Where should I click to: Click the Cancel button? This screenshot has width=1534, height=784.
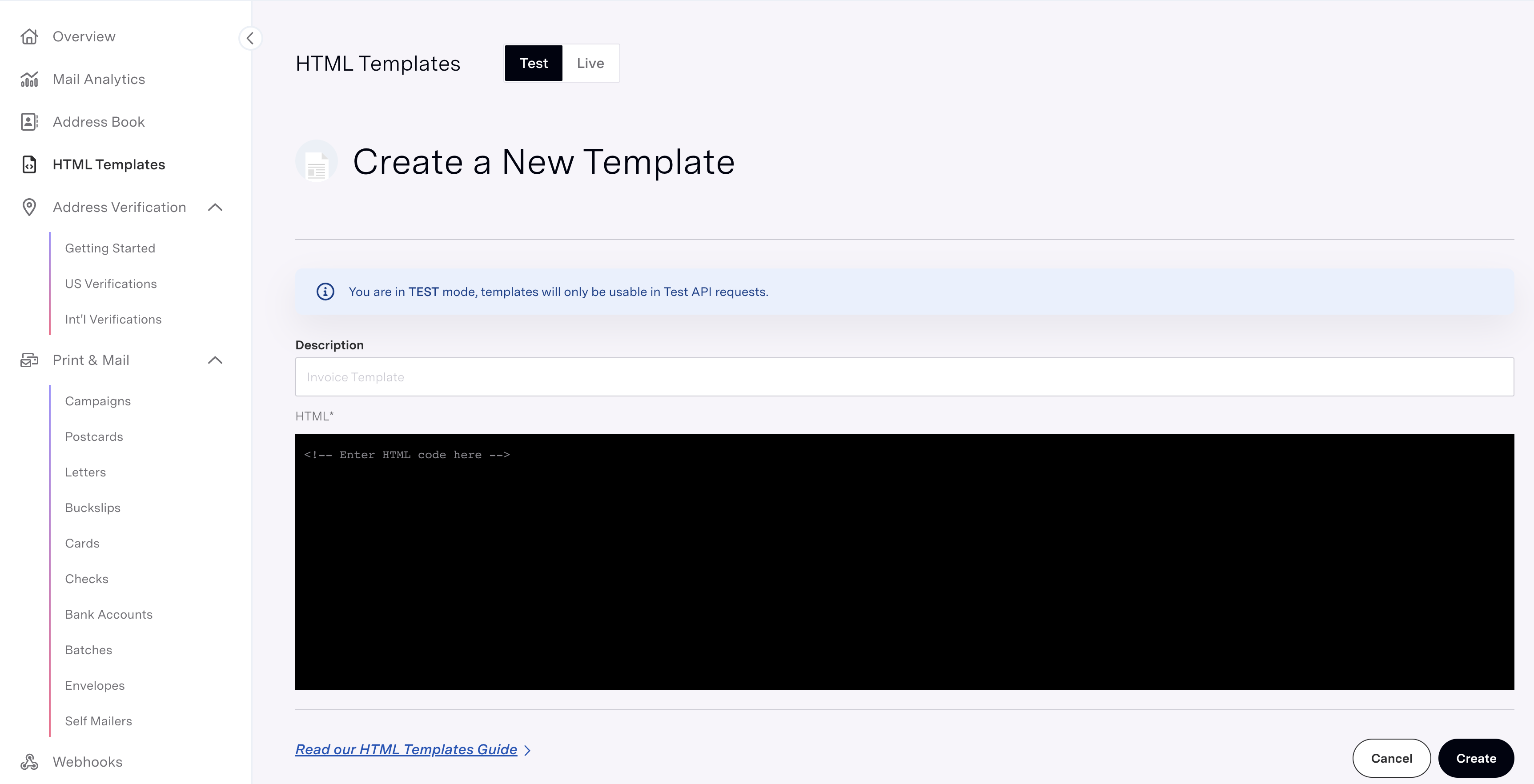point(1391,758)
